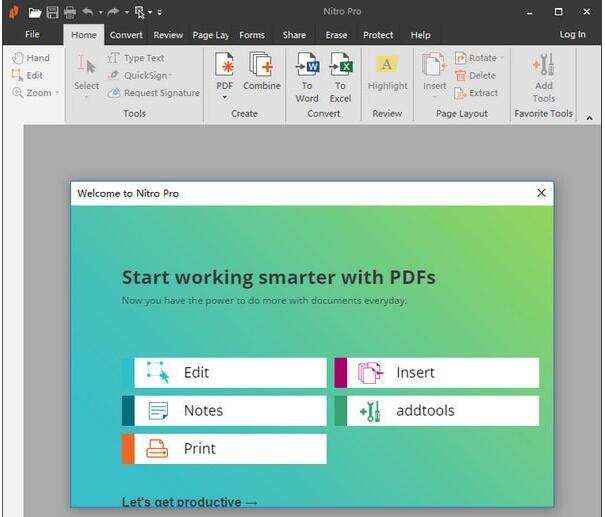Open the Notes tile in welcome dialog

(225, 411)
